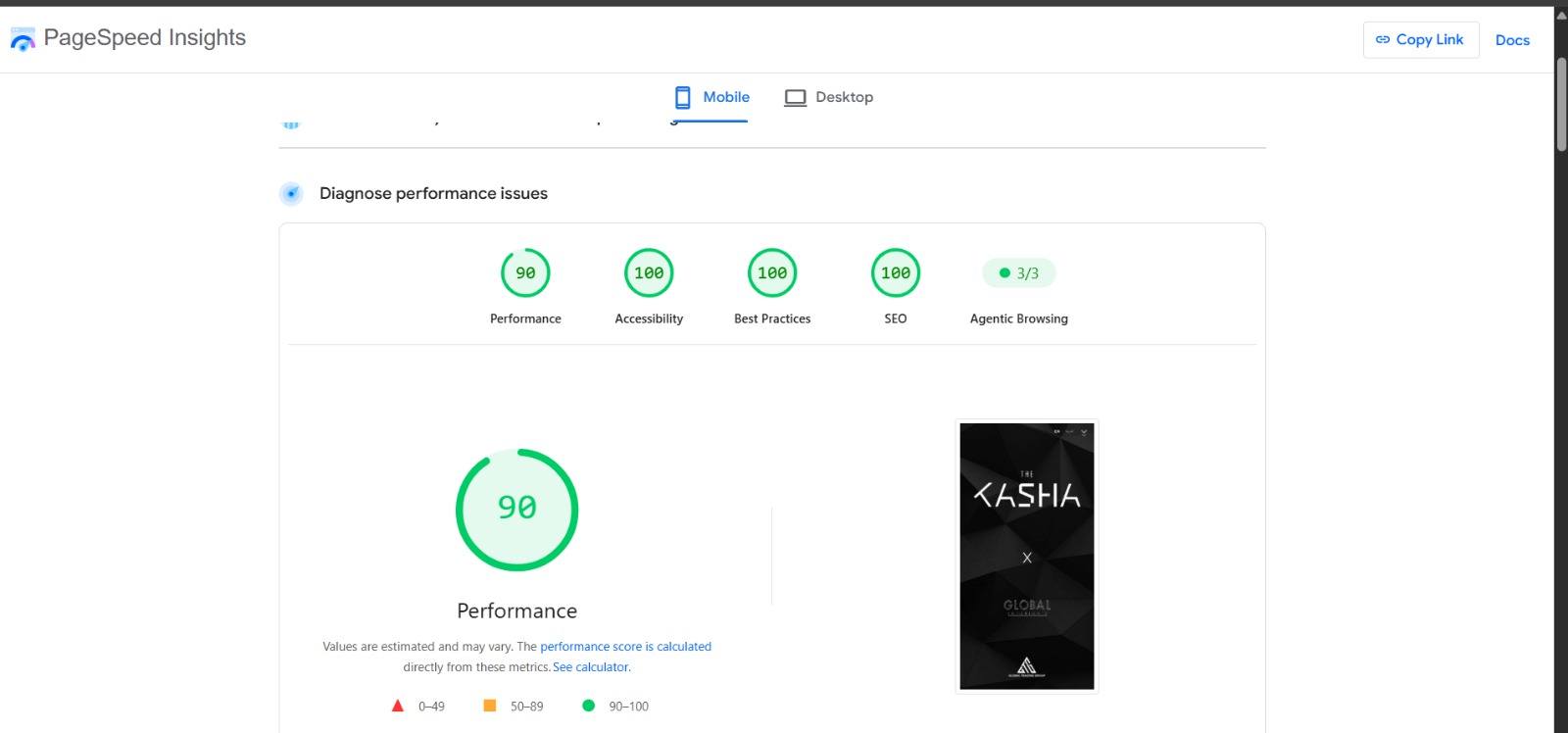Click the red triangle 0–49 legend icon
Screen dimensions: 1568x733
pyautogui.click(x=398, y=706)
